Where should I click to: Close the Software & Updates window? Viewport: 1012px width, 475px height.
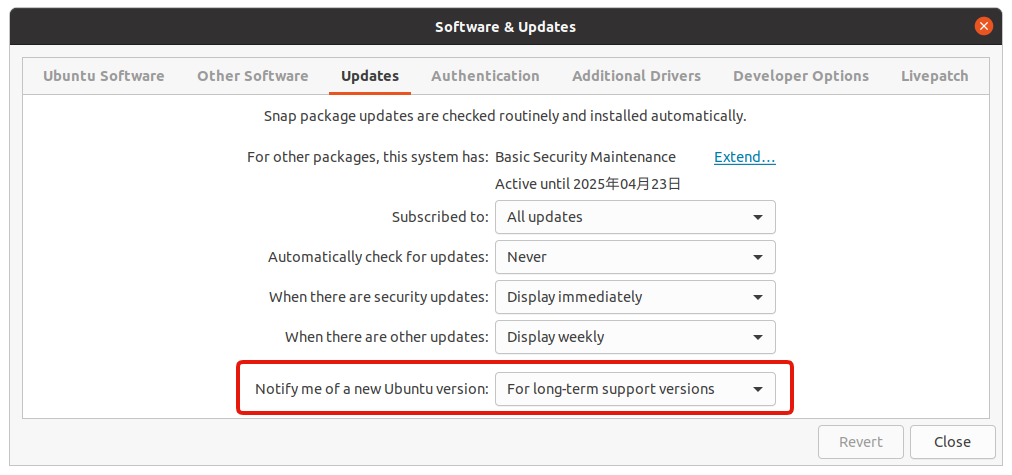984,26
